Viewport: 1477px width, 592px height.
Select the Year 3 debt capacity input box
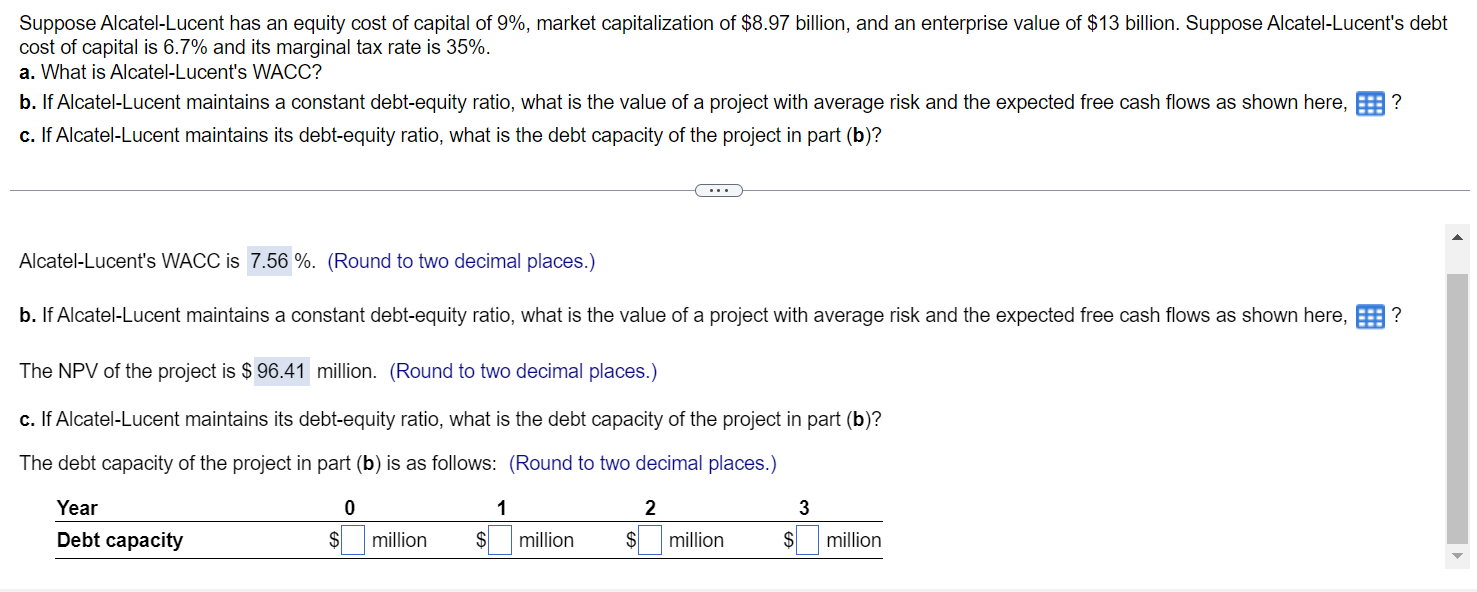point(808,541)
